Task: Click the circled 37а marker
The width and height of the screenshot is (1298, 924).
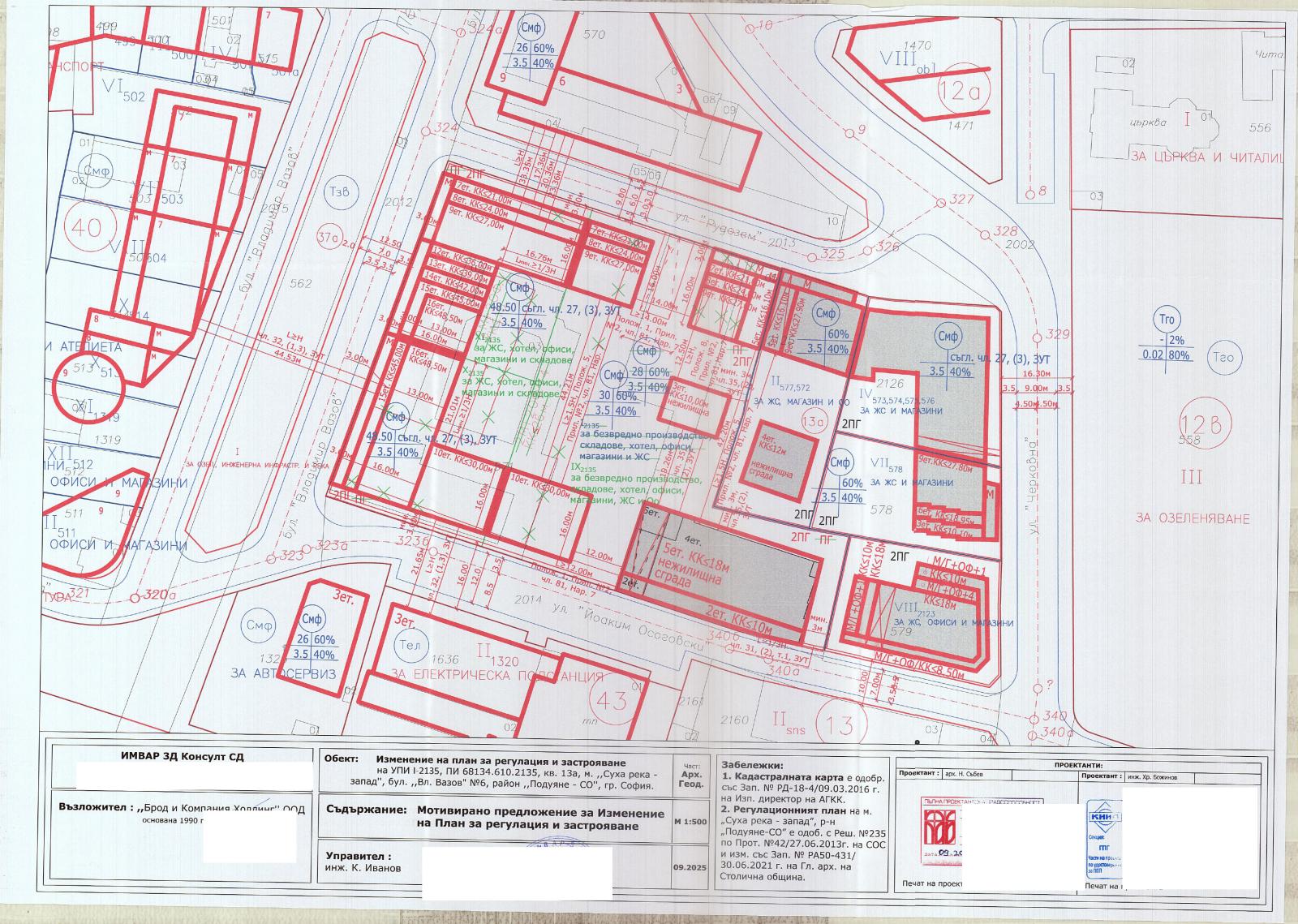Action: click(327, 238)
